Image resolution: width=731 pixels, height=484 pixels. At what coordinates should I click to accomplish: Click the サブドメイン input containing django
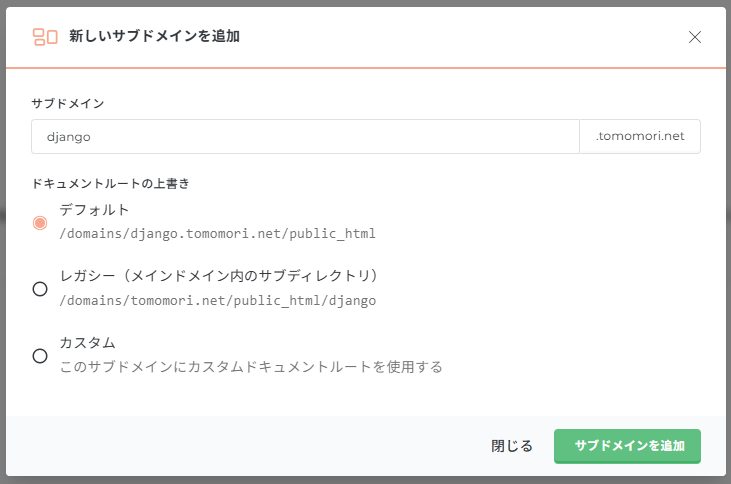pyautogui.click(x=305, y=137)
